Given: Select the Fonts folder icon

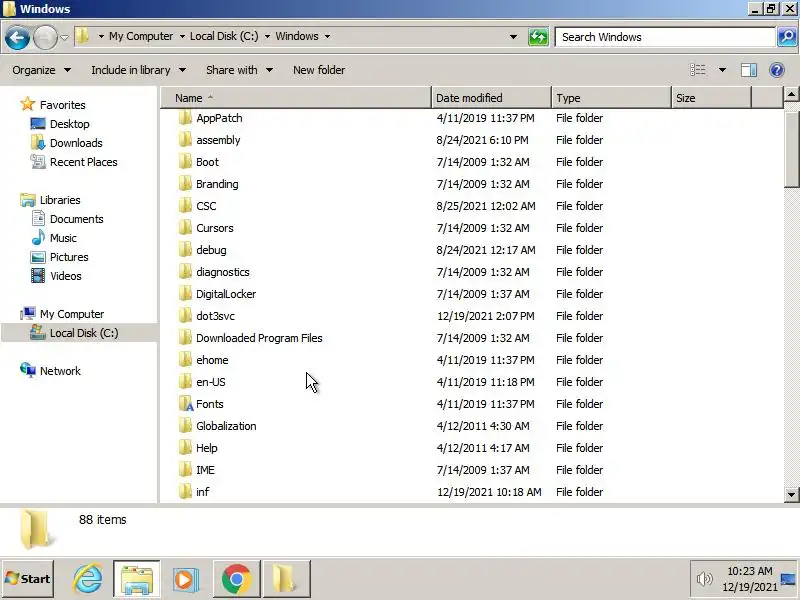Looking at the screenshot, I should tap(186, 404).
